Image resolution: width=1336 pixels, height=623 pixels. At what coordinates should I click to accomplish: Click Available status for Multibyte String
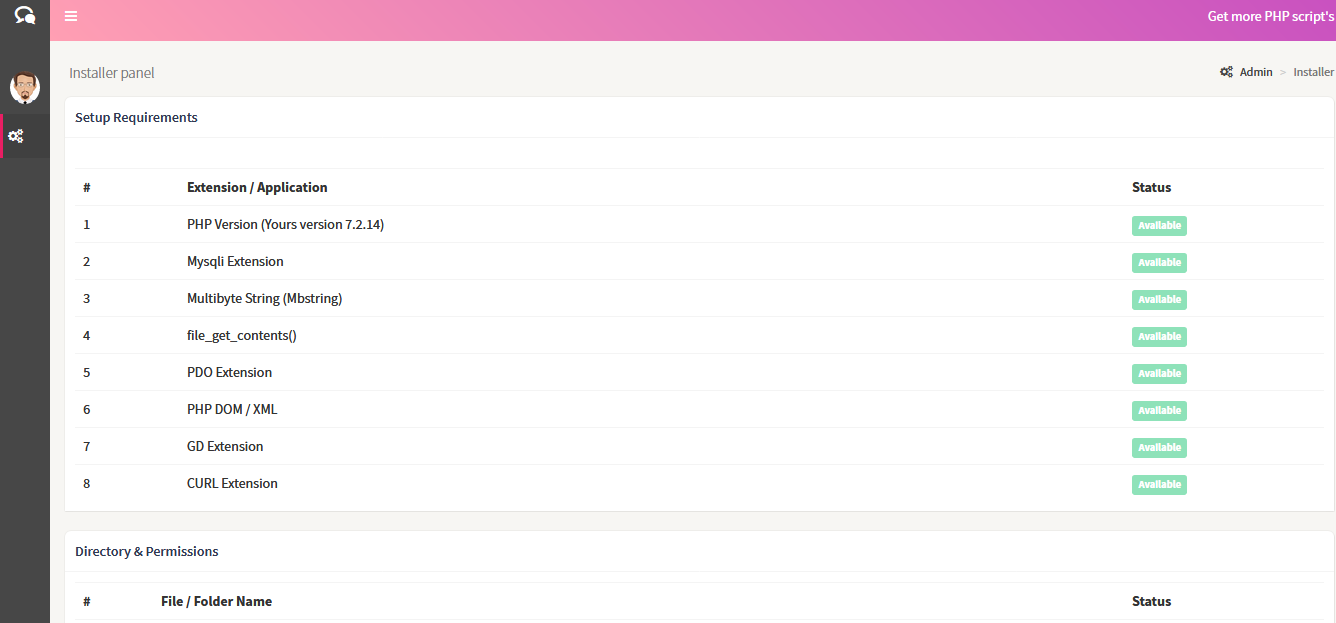pyautogui.click(x=1159, y=300)
